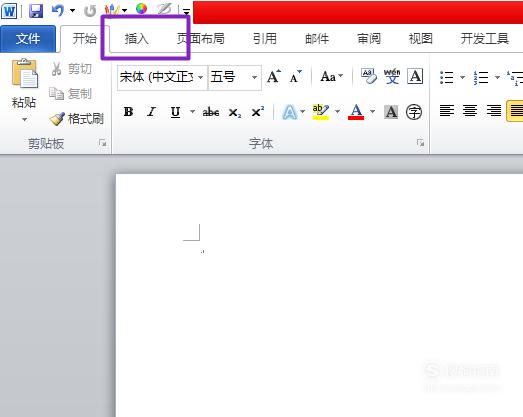Apply the yellow text highlight color
Screen dimensions: 523x417
(321, 112)
